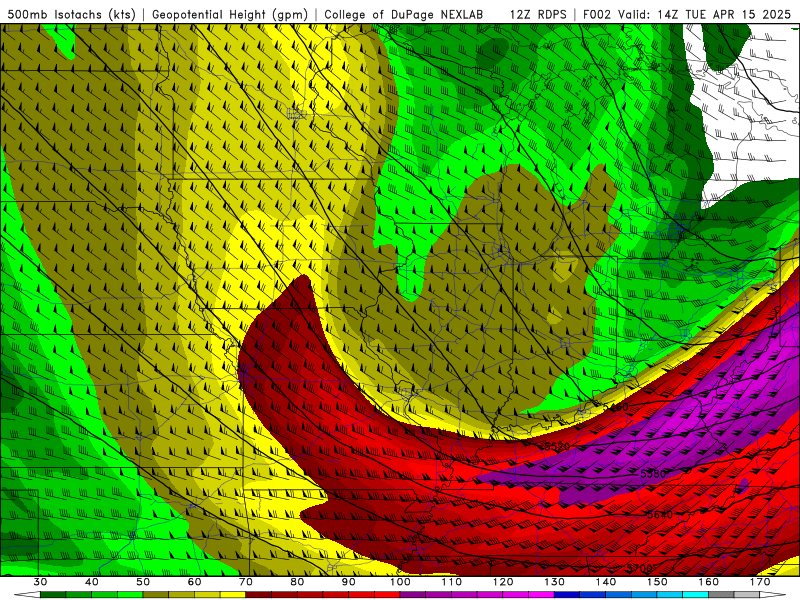Select the olive 50-55 kt legend swatch

coord(156,595)
